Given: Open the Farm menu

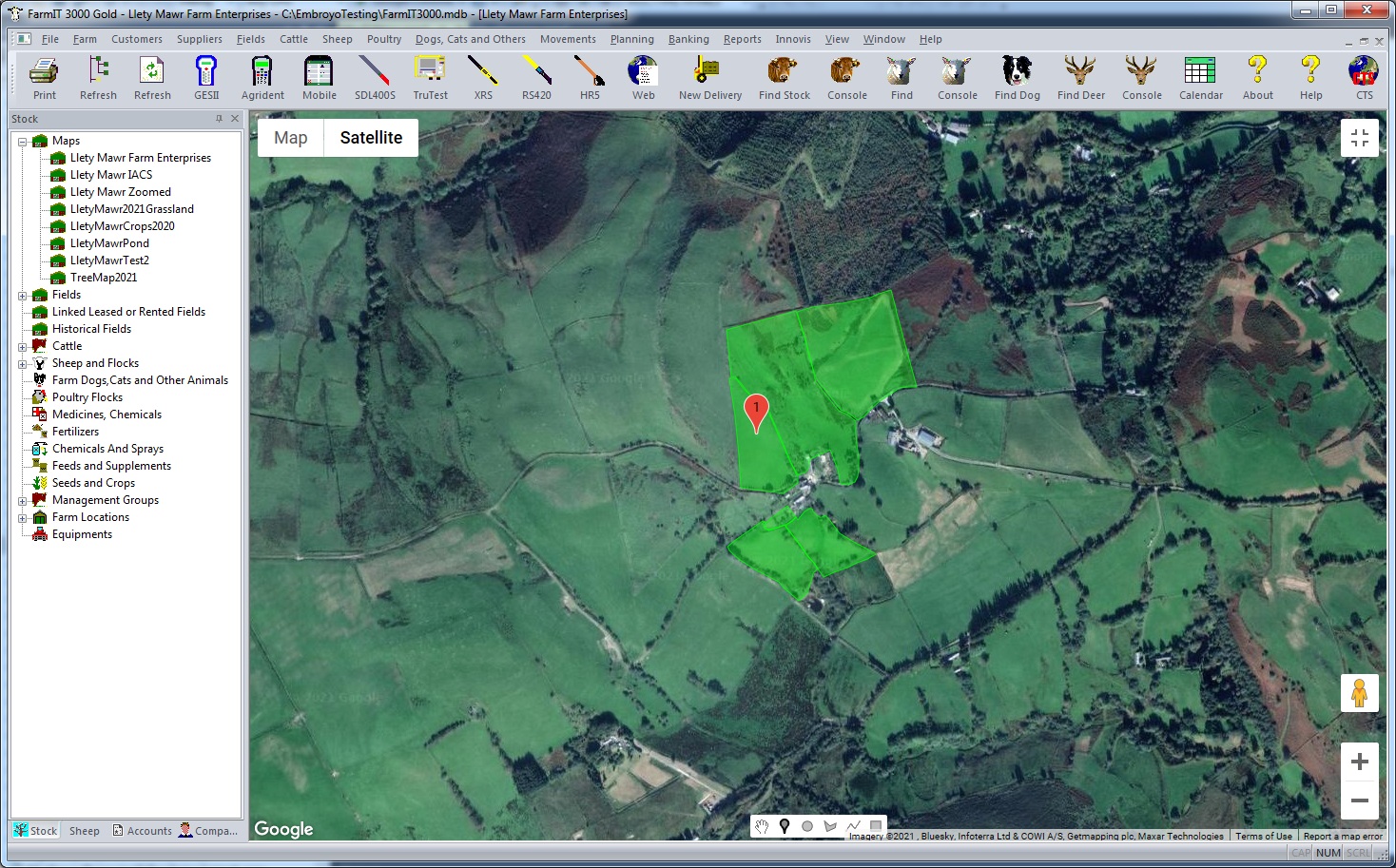Looking at the screenshot, I should click(85, 39).
